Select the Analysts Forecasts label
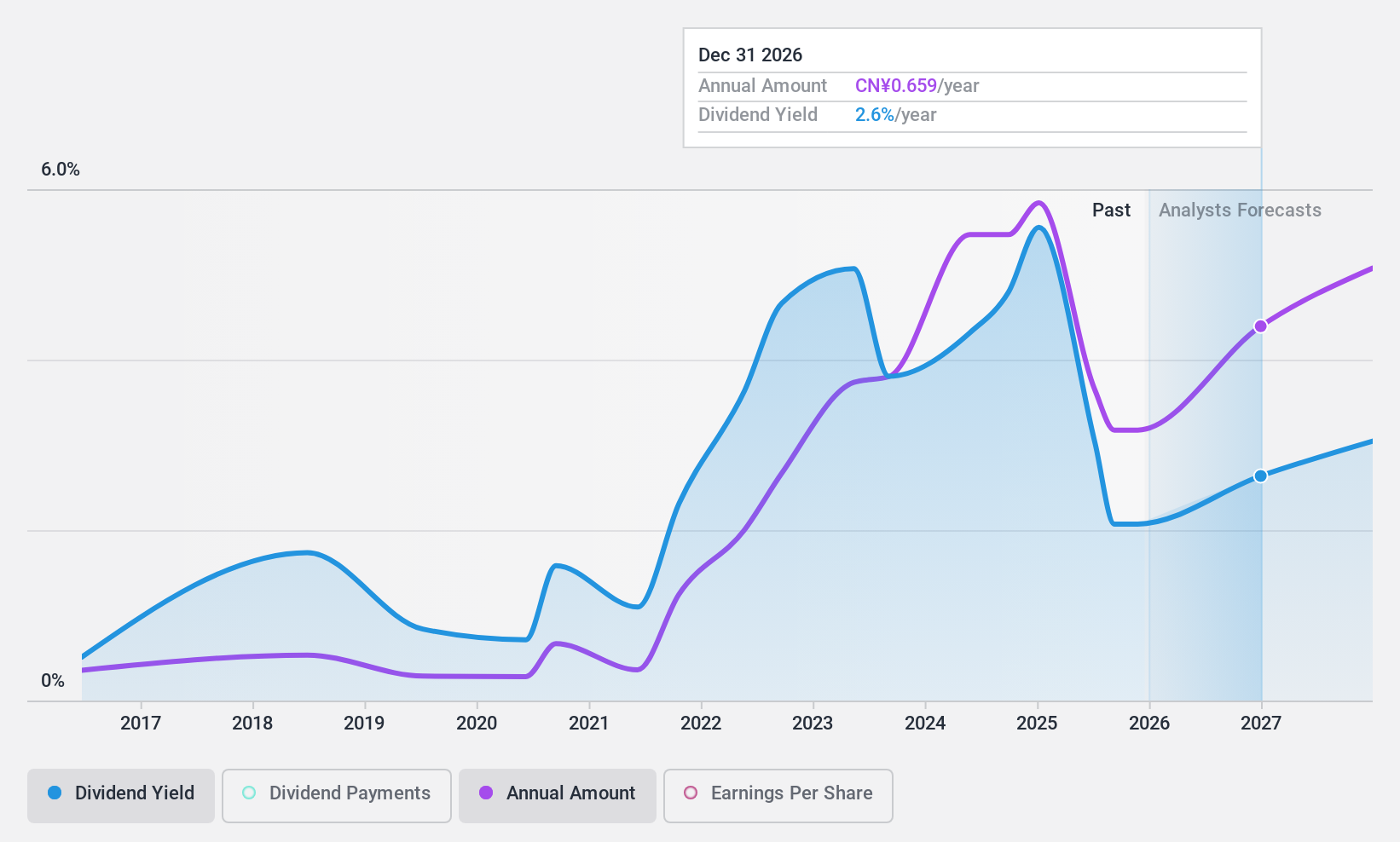 1240,210
